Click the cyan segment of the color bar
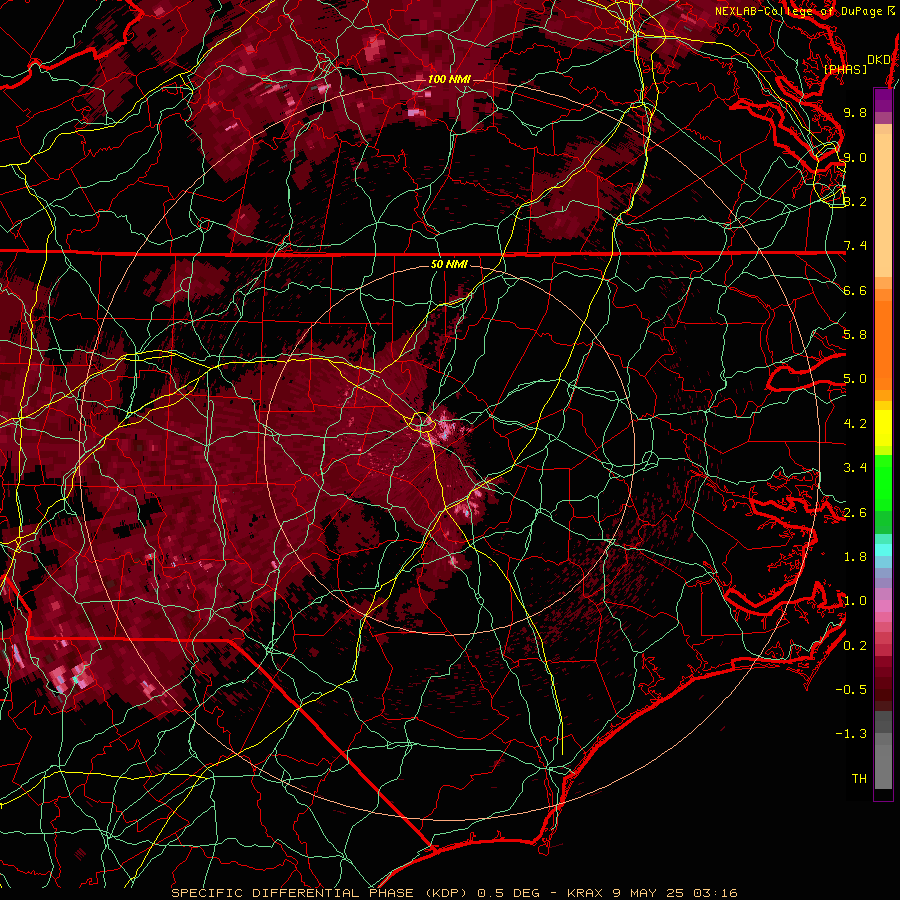This screenshot has height=900, width=900. point(883,550)
